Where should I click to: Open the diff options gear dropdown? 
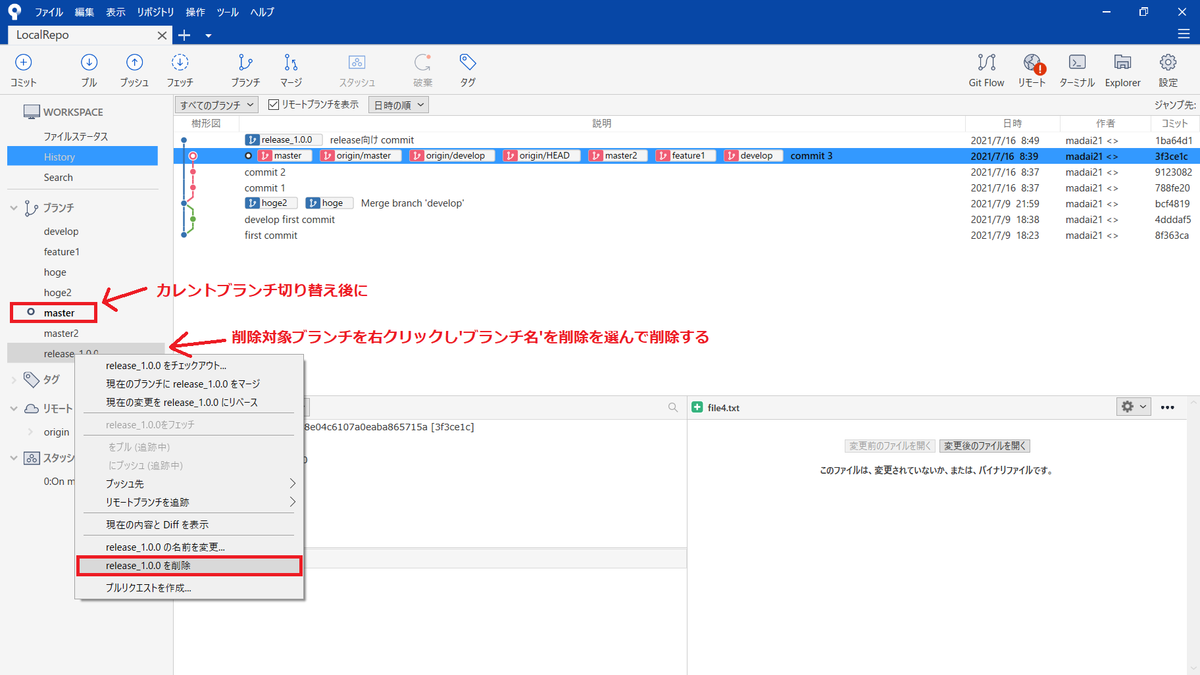coord(1134,407)
